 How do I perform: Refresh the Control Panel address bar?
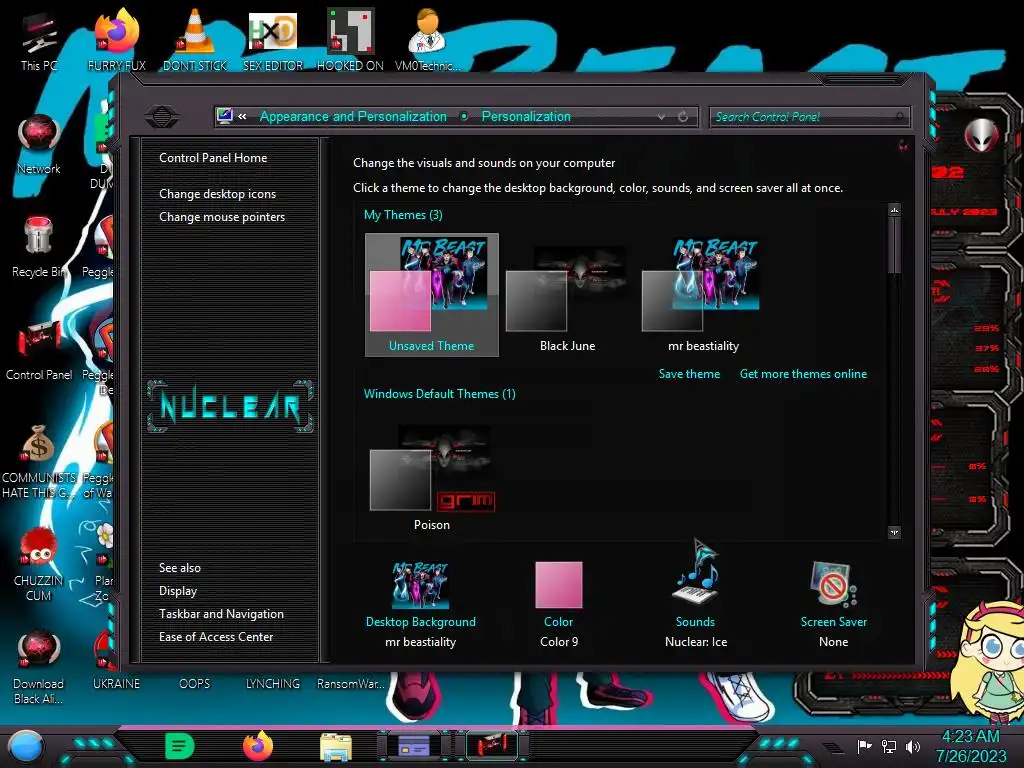pyautogui.click(x=683, y=116)
